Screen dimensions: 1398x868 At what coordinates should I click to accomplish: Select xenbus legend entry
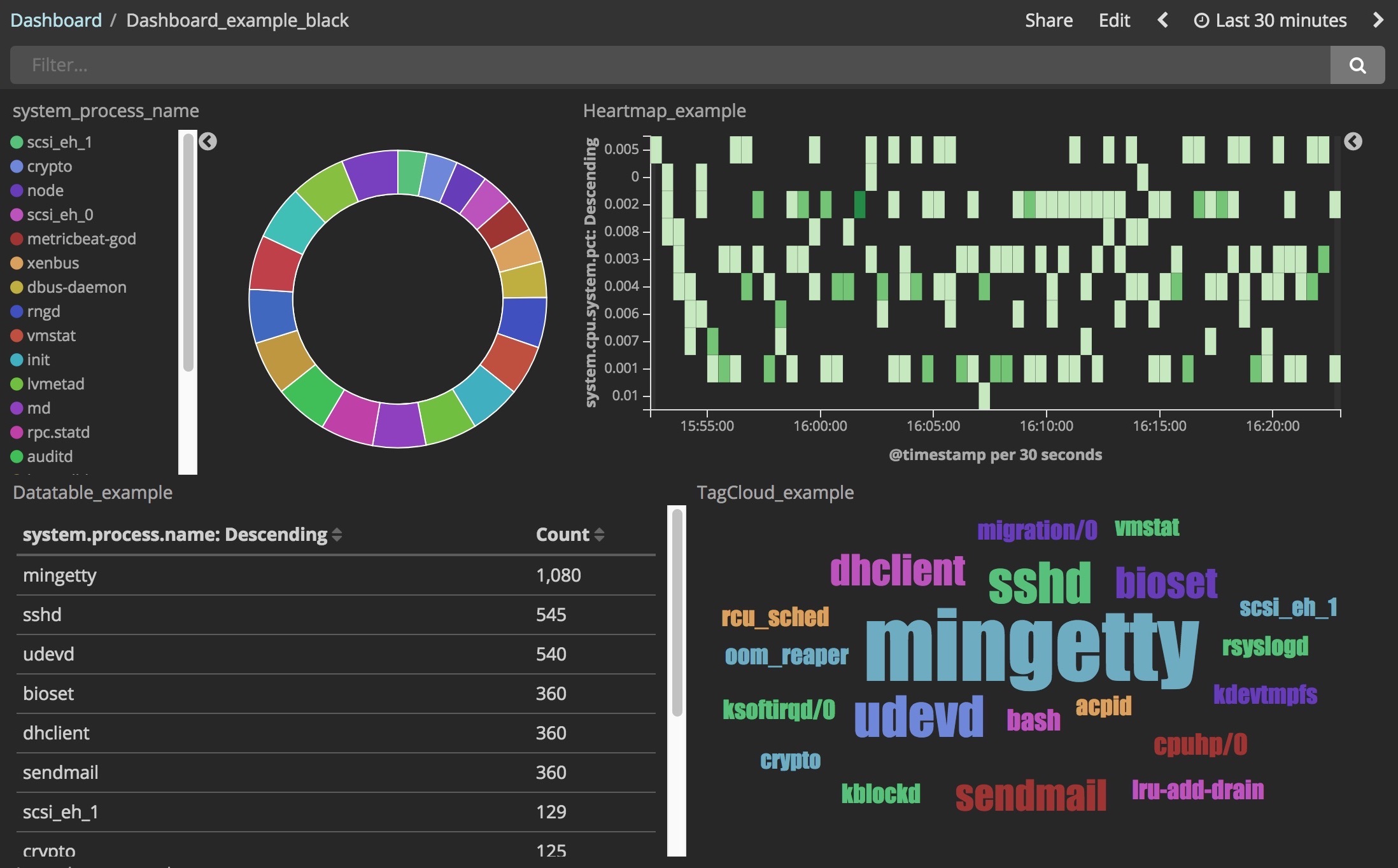45,263
